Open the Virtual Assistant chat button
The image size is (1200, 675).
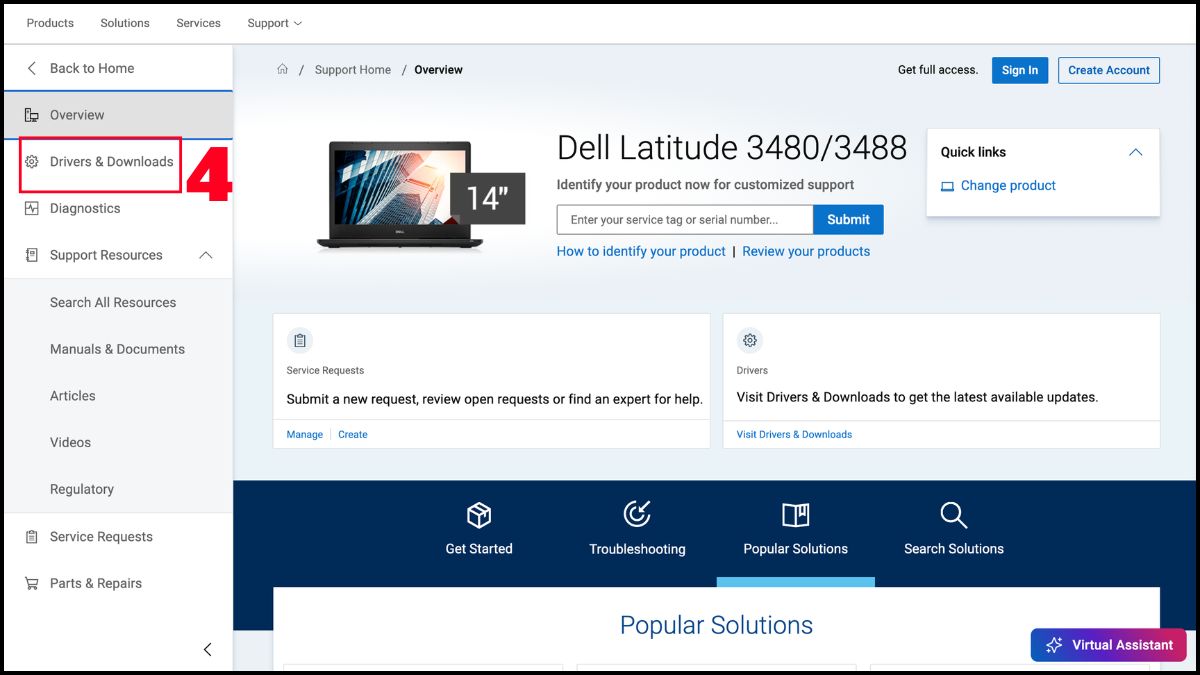(x=1108, y=645)
